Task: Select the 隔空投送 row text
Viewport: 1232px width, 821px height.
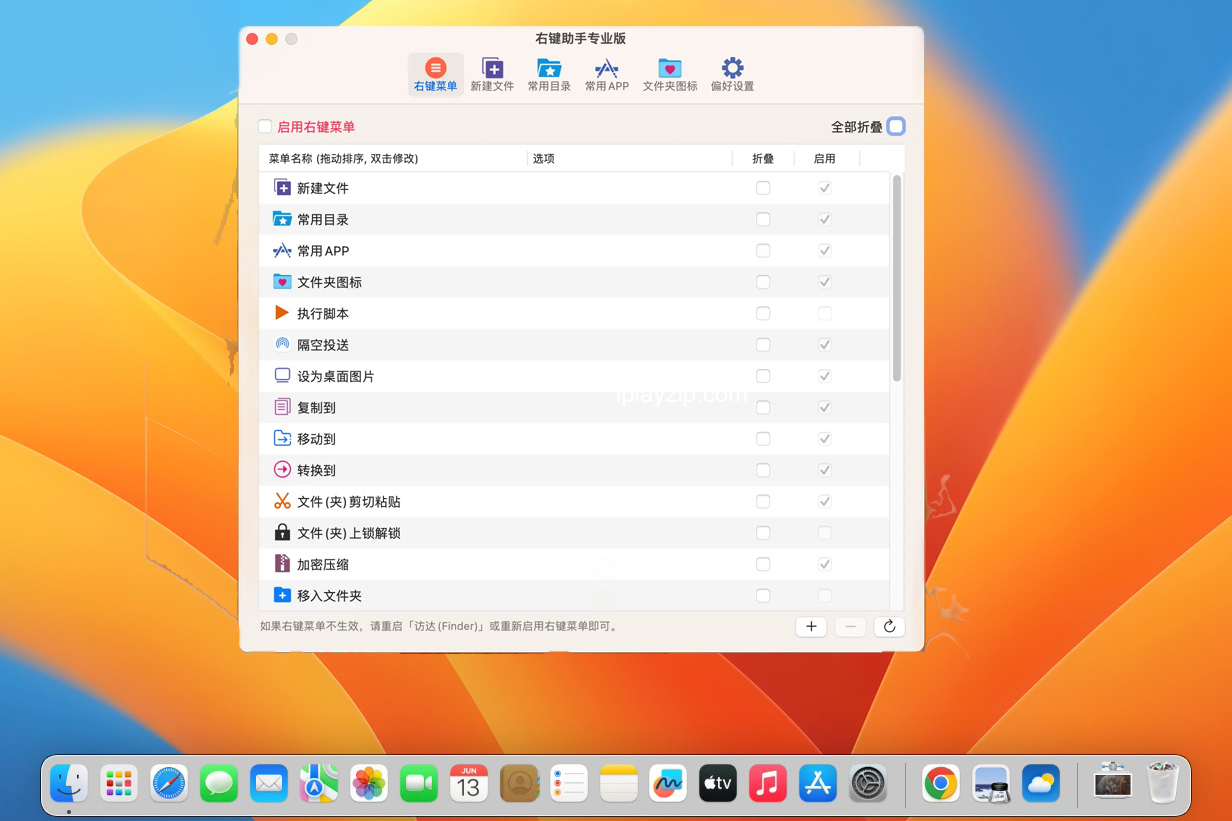Action: pos(323,345)
